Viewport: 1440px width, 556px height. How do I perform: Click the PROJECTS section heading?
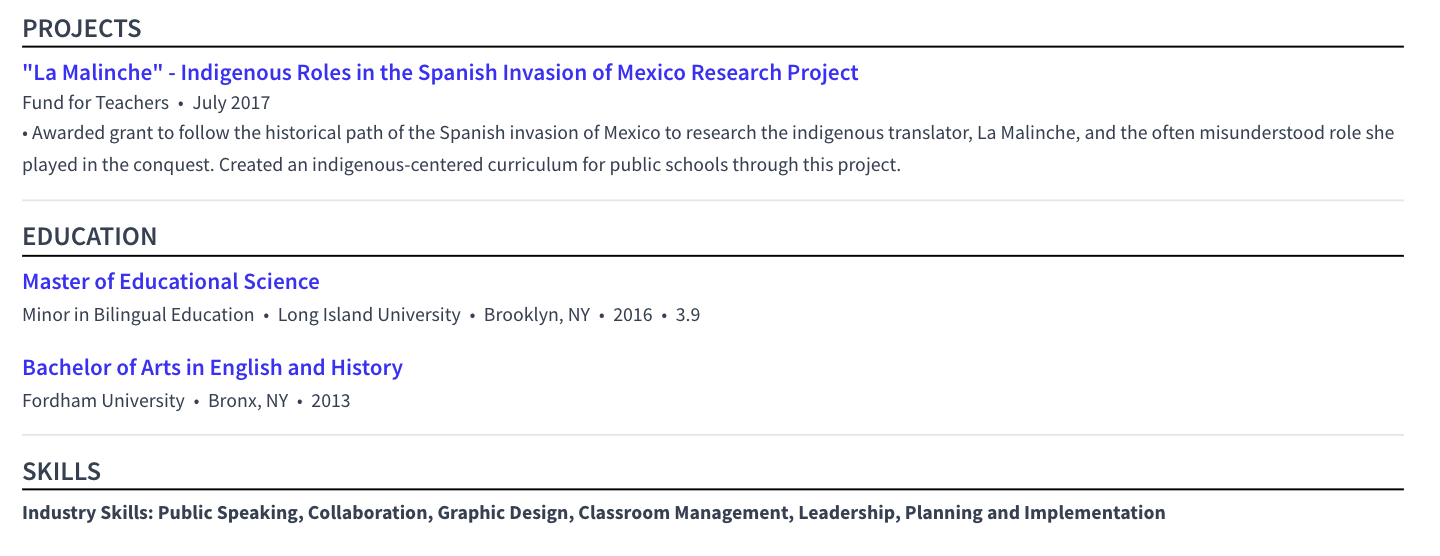tap(82, 29)
